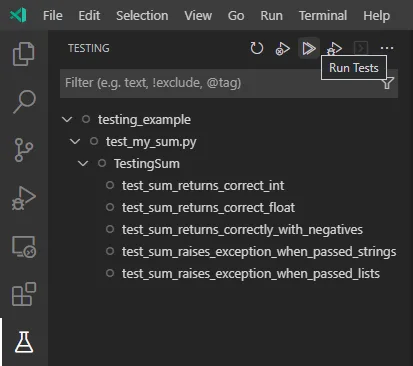Viewport: 413px width, 366px height.
Task: Open the Go menu
Action: pyautogui.click(x=236, y=15)
